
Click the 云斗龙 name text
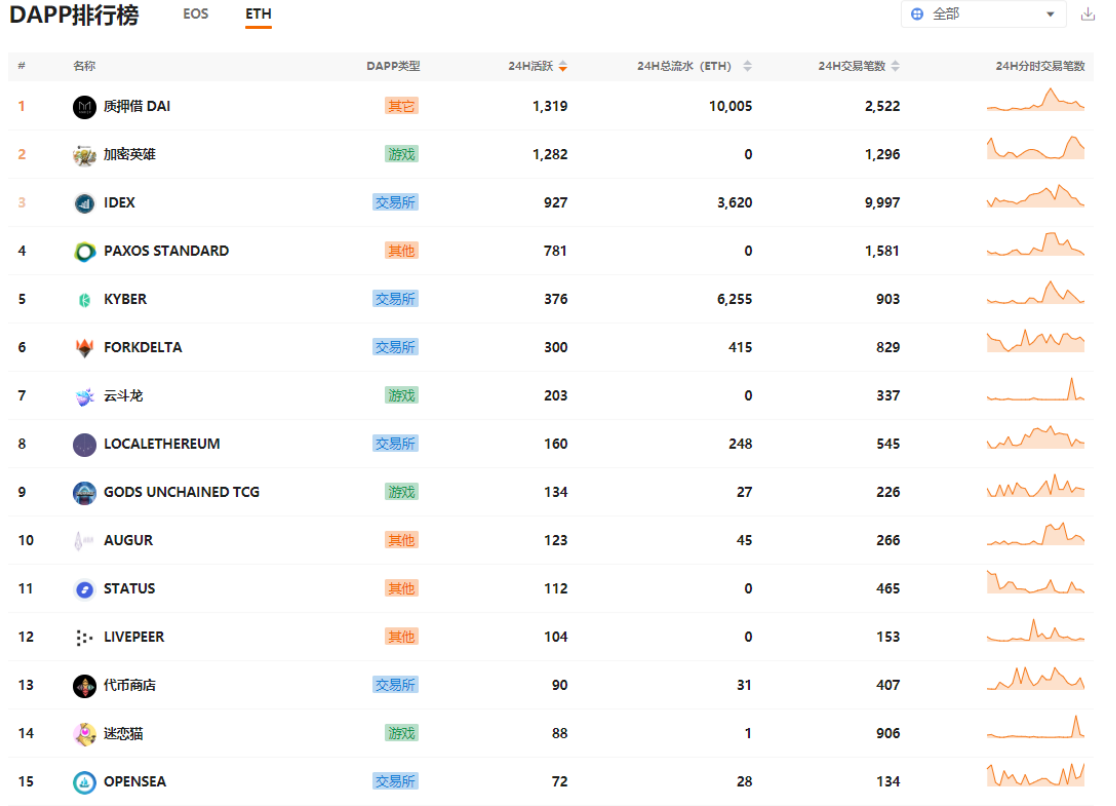click(123, 396)
